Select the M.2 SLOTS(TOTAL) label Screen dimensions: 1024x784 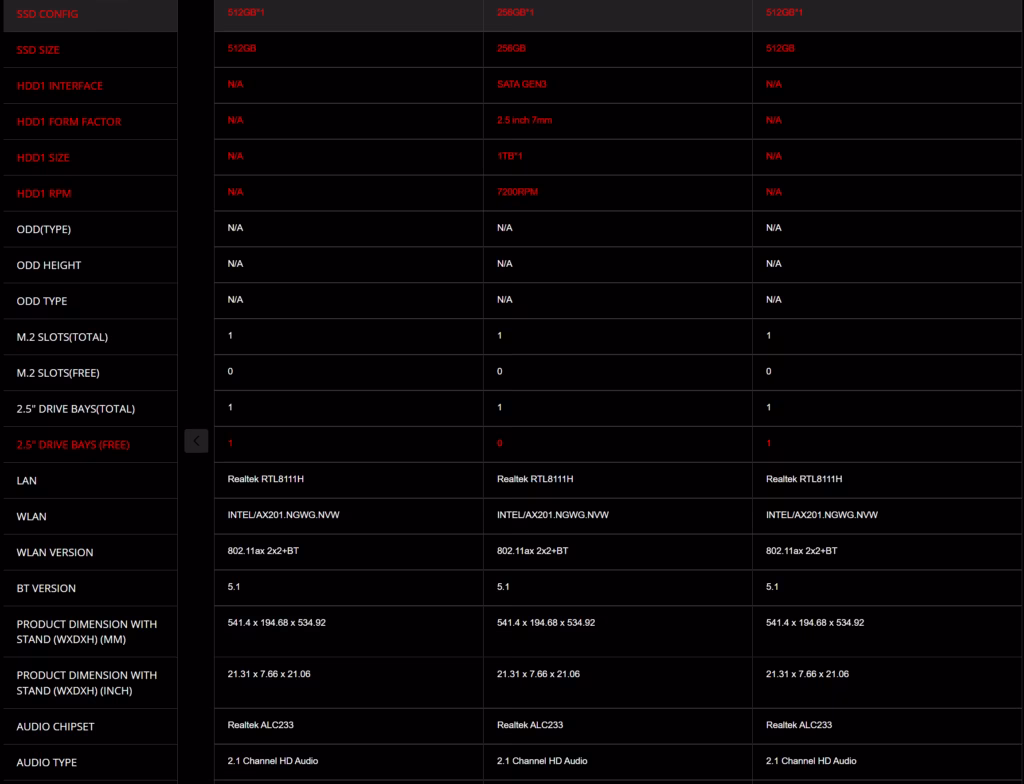click(62, 337)
